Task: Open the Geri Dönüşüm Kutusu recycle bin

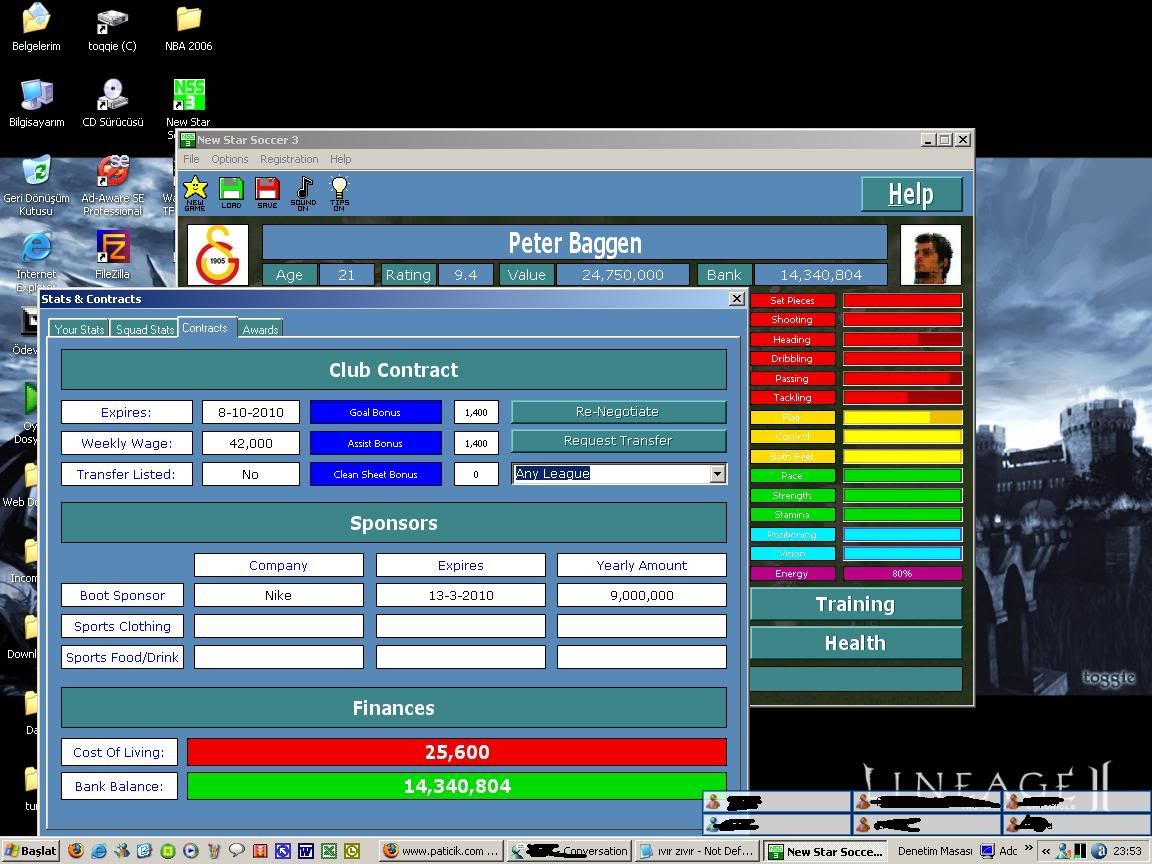Action: tap(36, 186)
